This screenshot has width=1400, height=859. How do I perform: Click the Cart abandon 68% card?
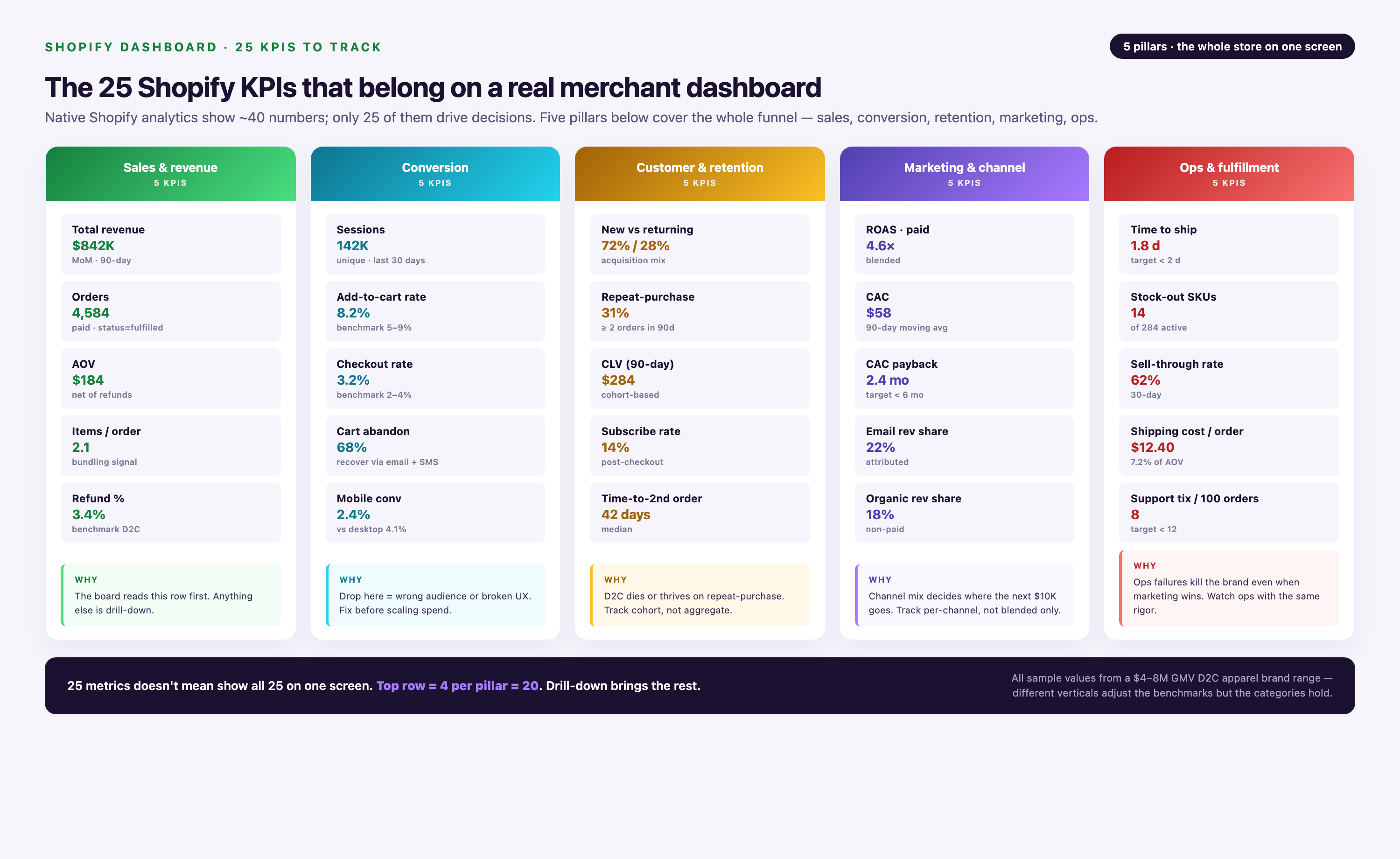(435, 446)
